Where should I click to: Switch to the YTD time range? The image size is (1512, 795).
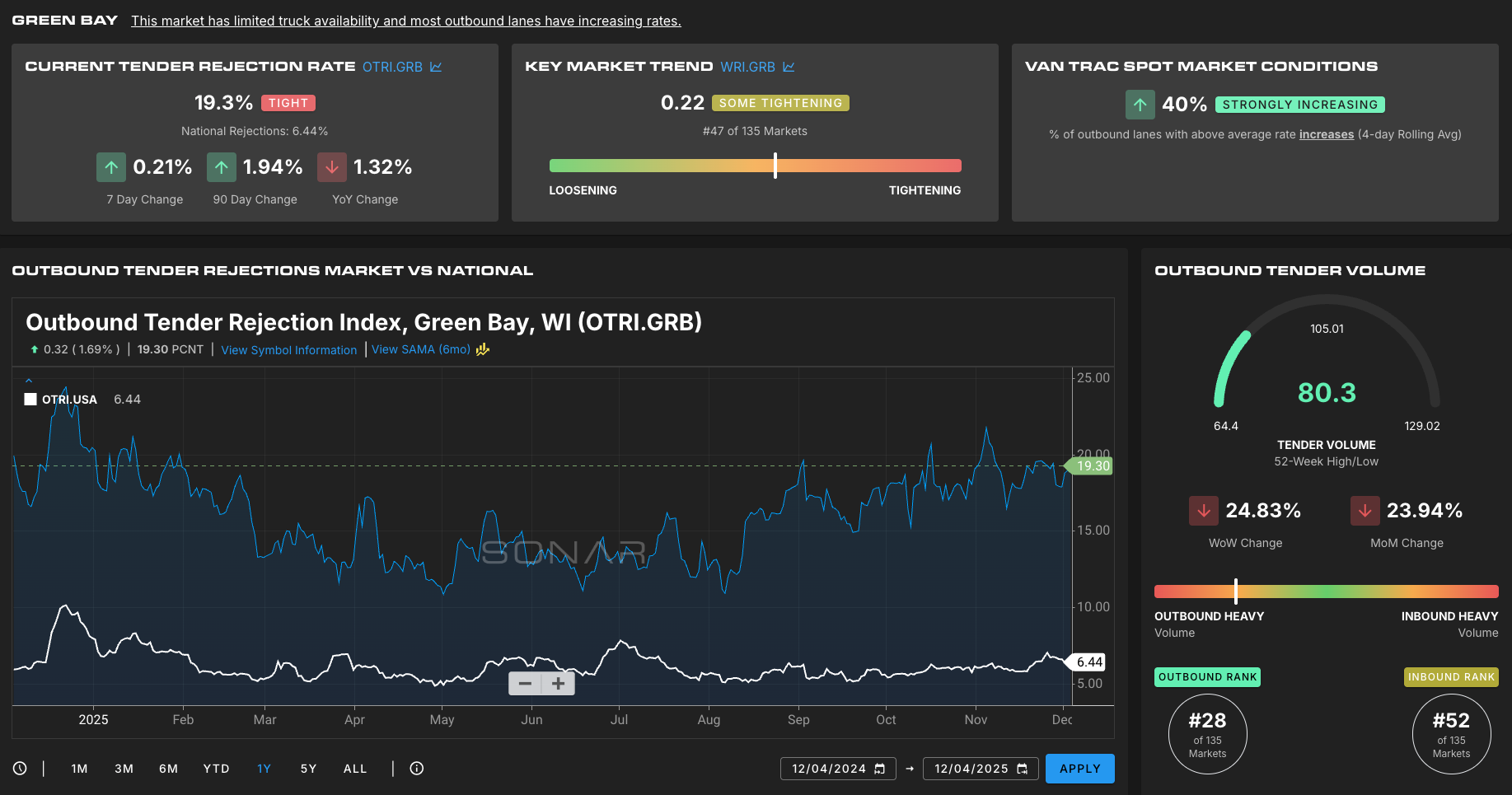[216, 769]
